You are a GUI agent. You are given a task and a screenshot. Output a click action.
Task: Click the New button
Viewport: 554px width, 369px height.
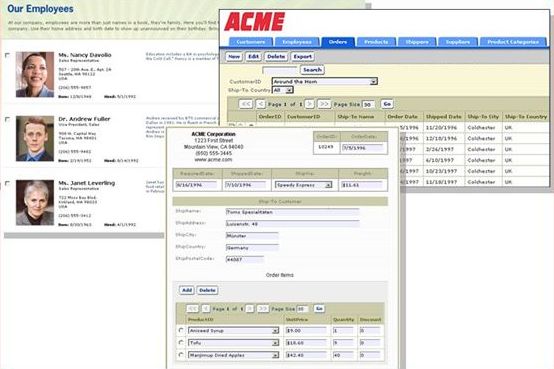pyautogui.click(x=234, y=57)
